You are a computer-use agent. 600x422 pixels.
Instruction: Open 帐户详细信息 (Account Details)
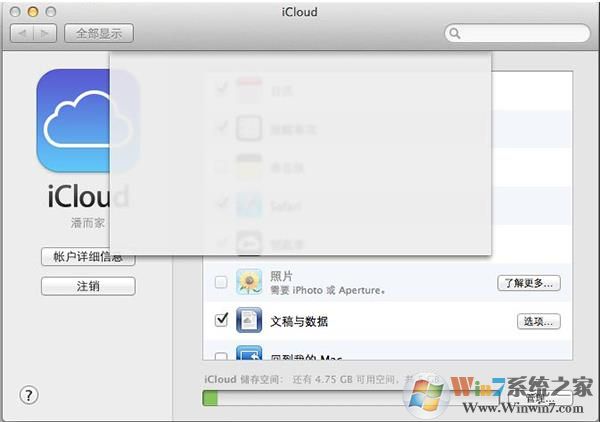pyautogui.click(x=88, y=257)
